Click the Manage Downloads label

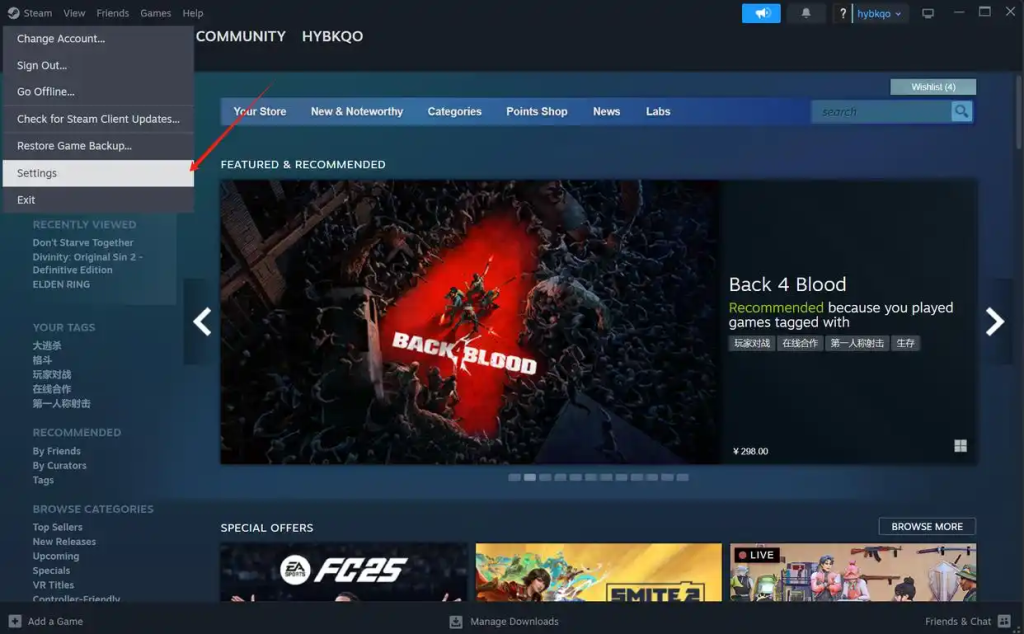pyautogui.click(x=514, y=622)
